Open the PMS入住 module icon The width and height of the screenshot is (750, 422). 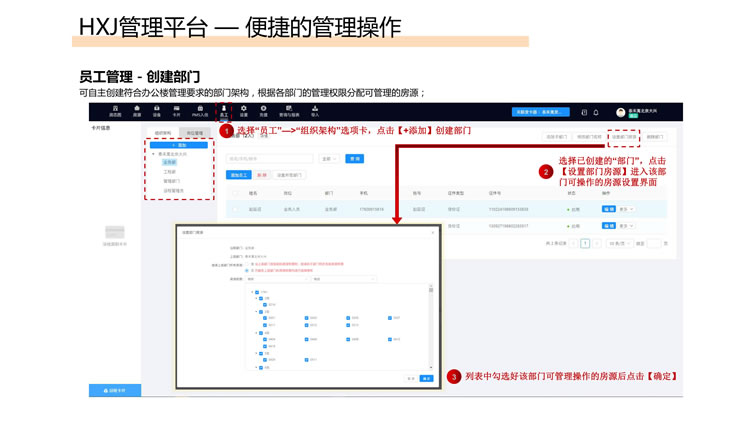(x=200, y=111)
